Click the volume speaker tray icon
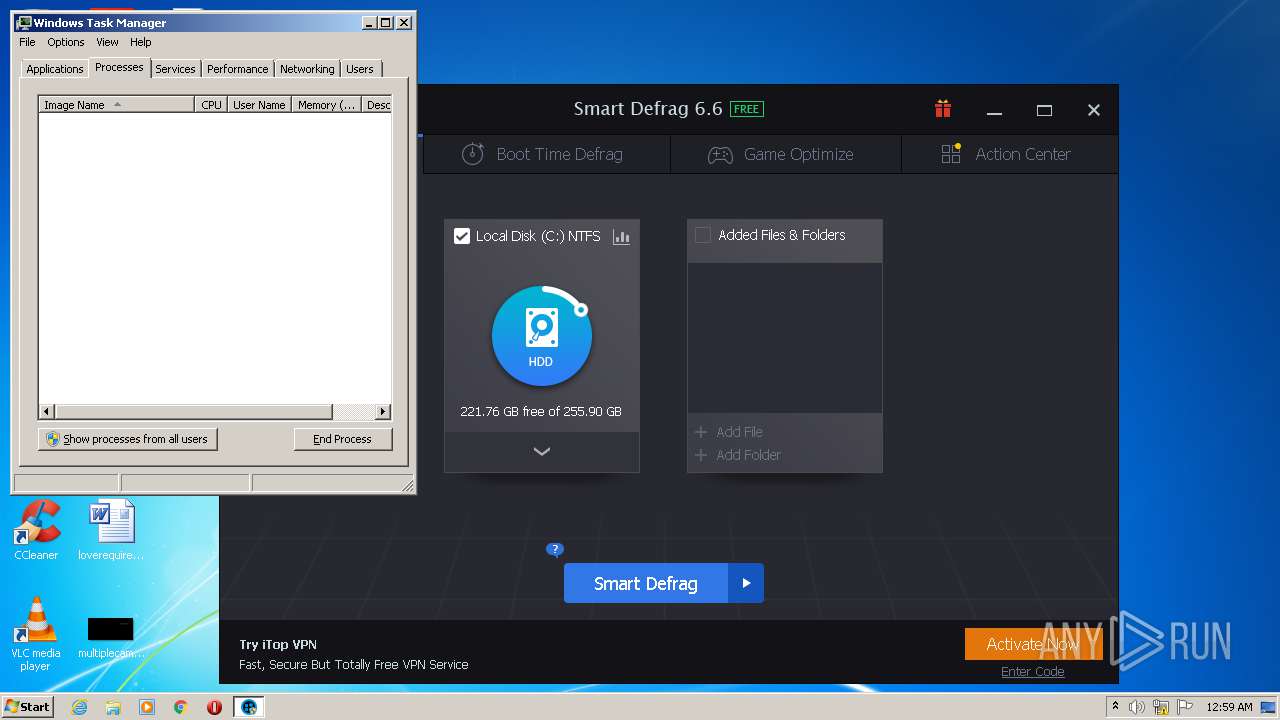1280x720 pixels. click(x=1137, y=707)
